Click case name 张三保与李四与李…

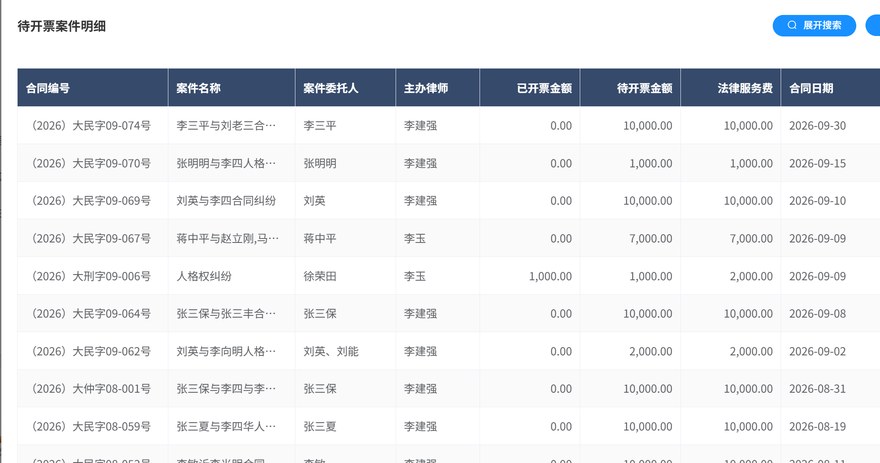point(226,389)
